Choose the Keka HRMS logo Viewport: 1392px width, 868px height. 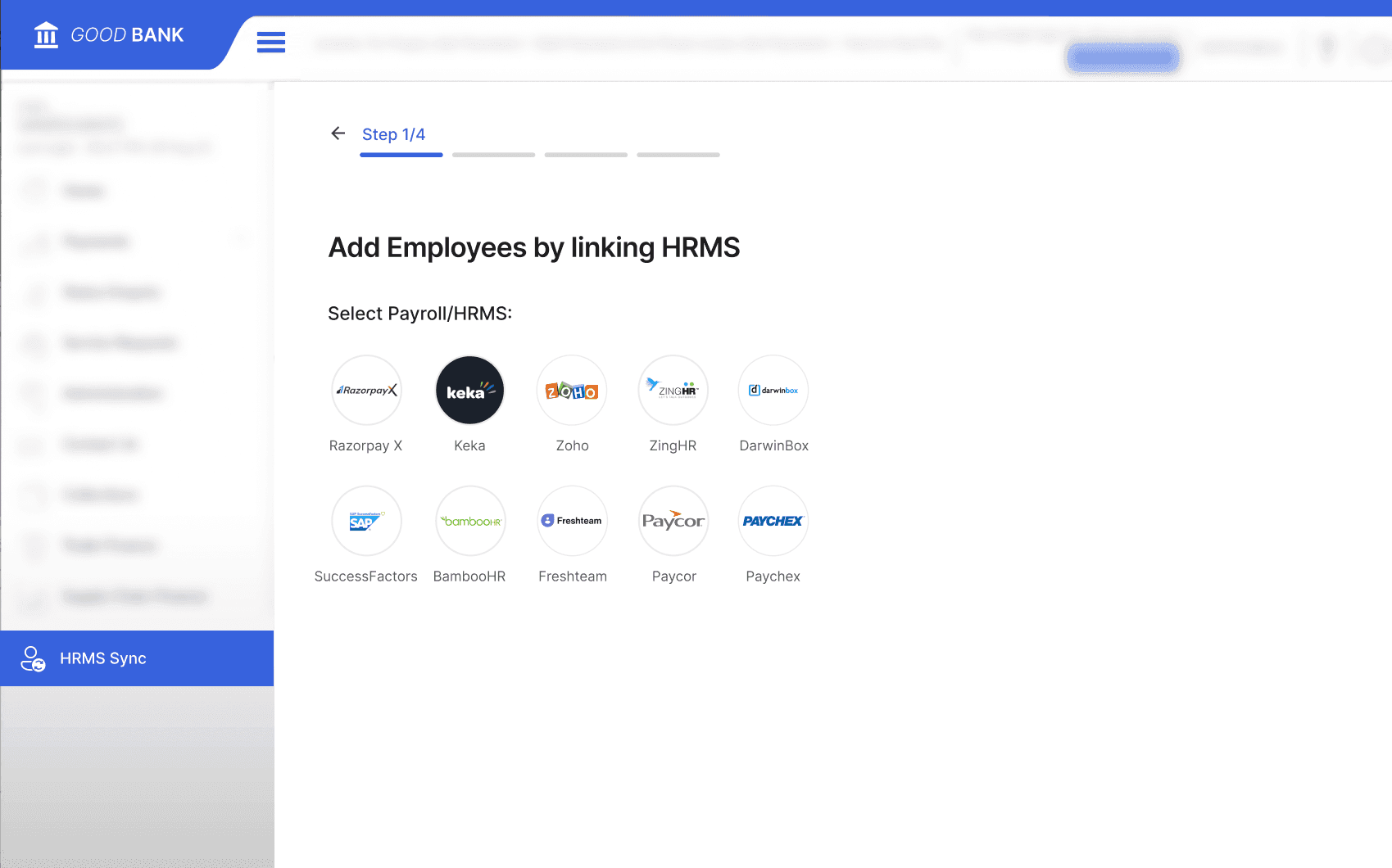point(469,390)
